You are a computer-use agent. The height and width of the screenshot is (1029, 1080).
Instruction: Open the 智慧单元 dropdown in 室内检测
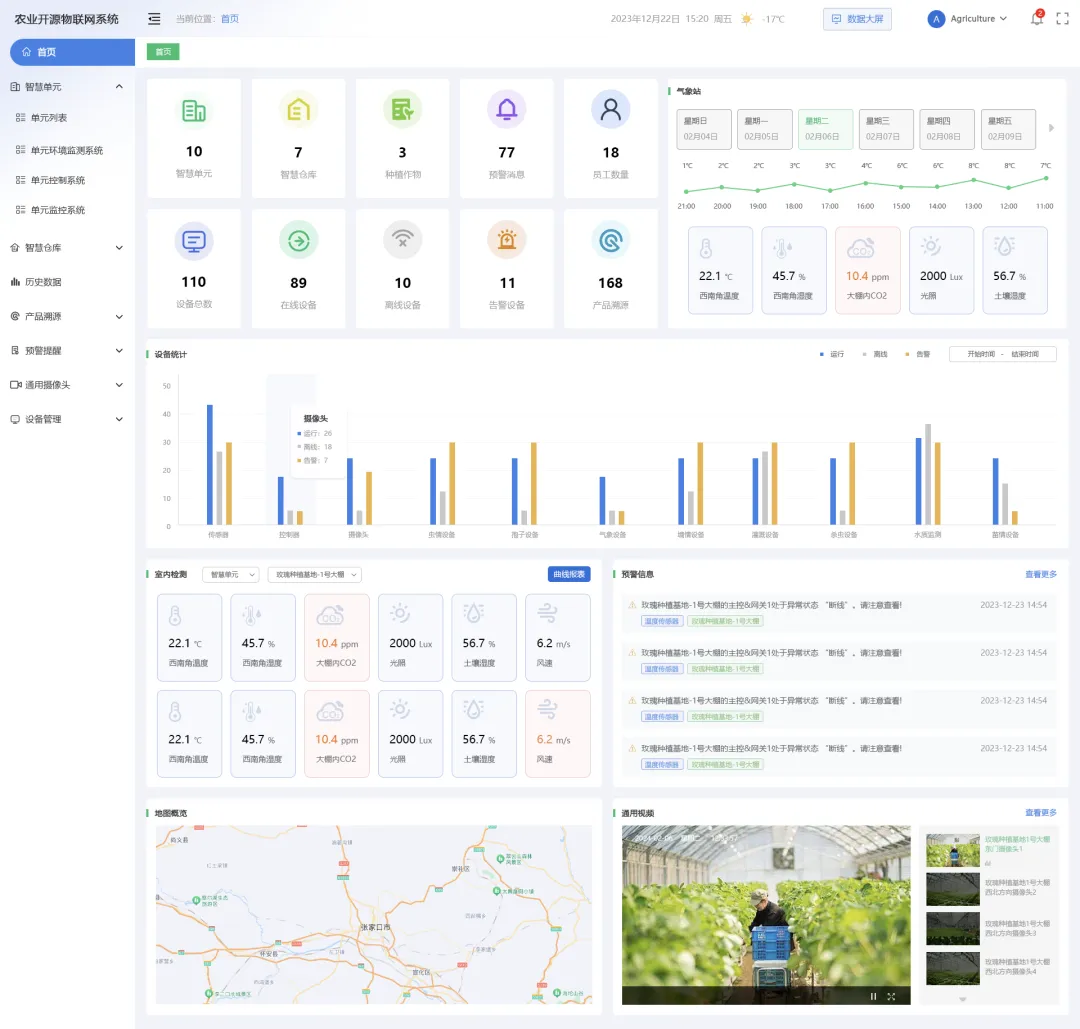231,574
